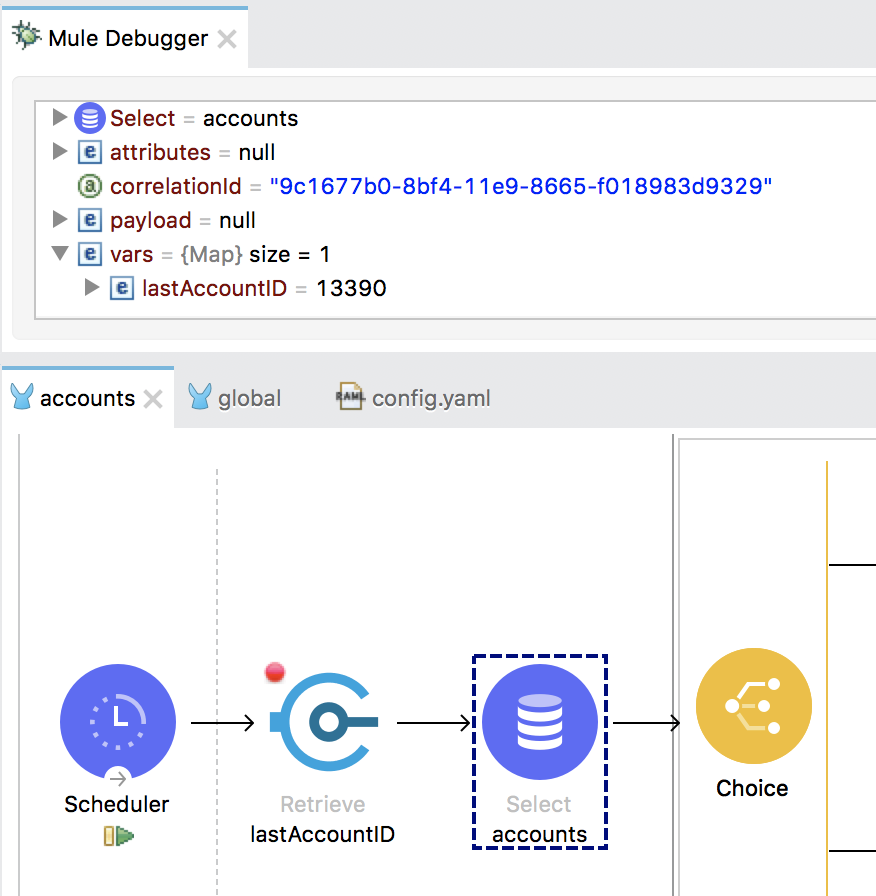Click the Mule icon on accounts tab
Image resolution: width=876 pixels, height=896 pixels.
pos(22,396)
